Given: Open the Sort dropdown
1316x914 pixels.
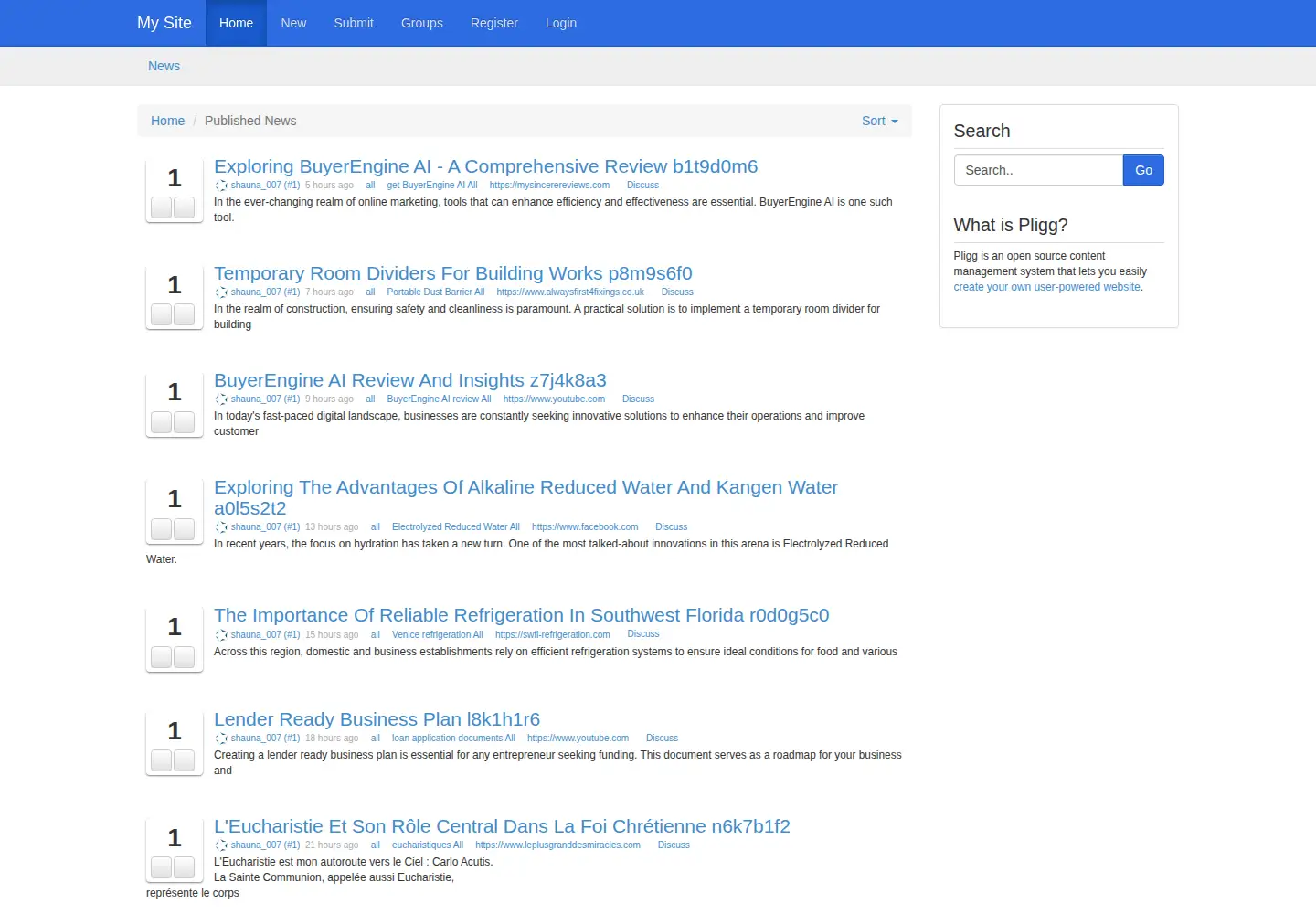Looking at the screenshot, I should click(880, 121).
